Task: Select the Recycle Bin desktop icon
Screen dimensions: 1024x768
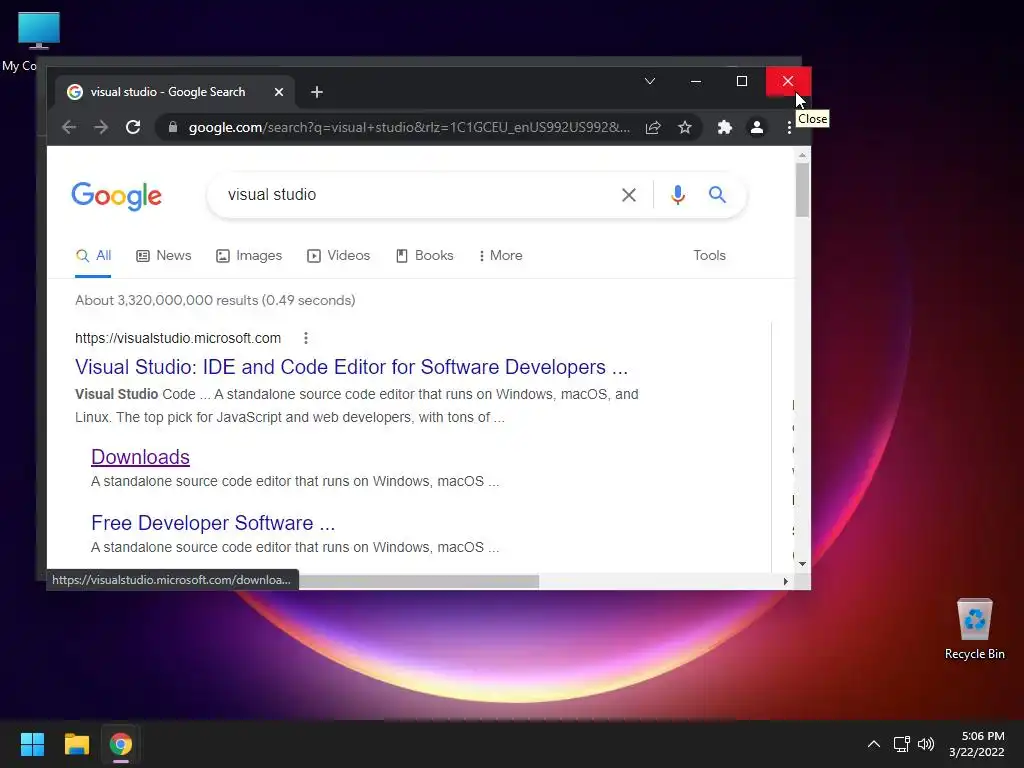Action: tap(974, 628)
